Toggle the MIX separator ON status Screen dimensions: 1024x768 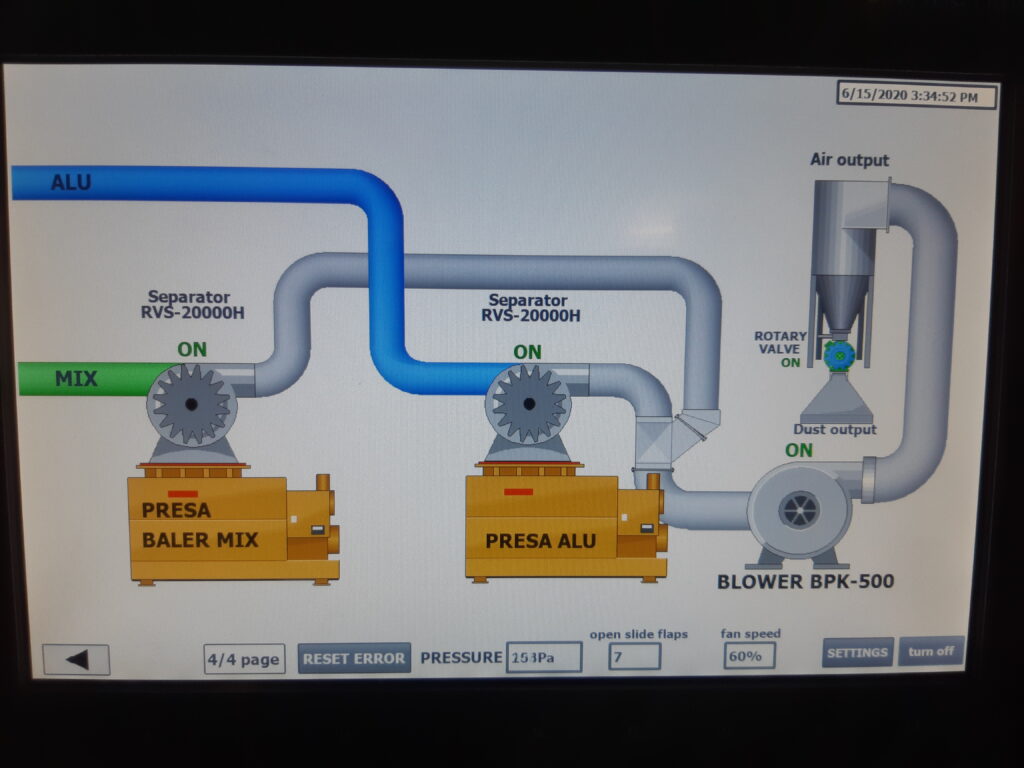pos(192,350)
